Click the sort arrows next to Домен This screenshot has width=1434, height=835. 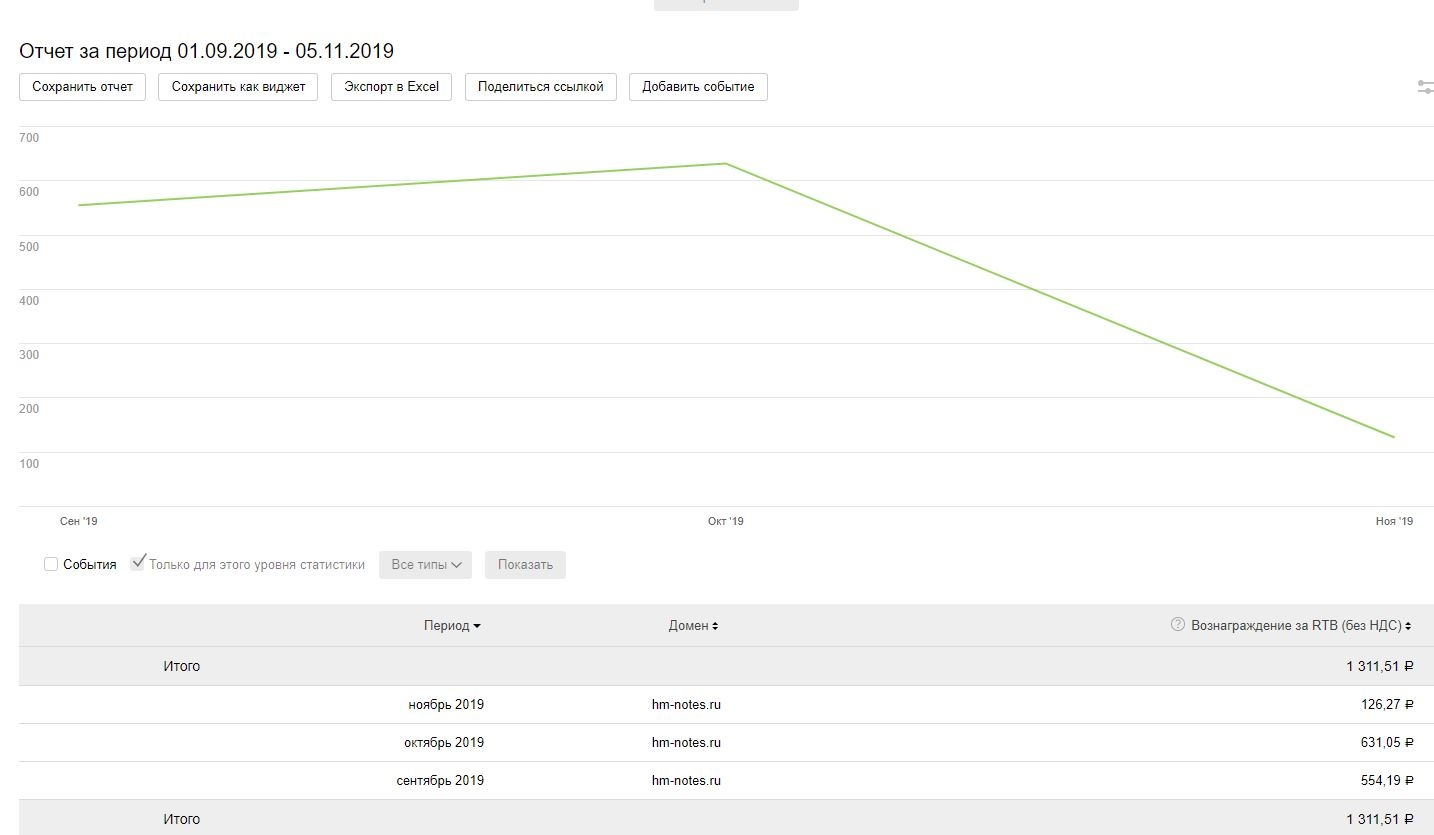(715, 626)
